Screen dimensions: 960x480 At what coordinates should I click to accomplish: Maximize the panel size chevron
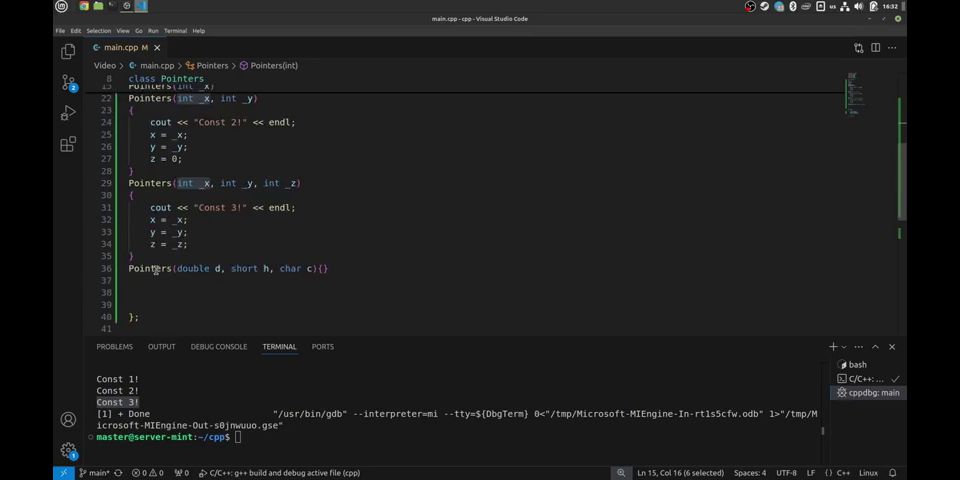(x=876, y=347)
